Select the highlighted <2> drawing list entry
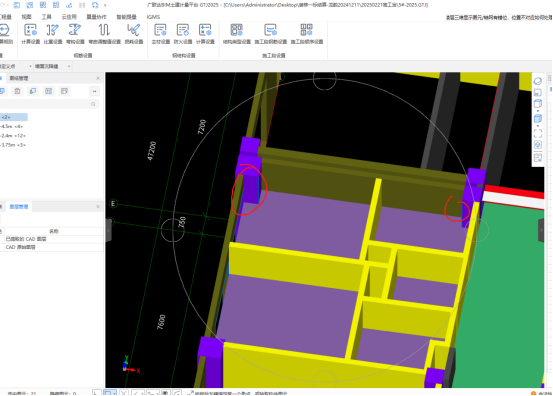 [14, 117]
